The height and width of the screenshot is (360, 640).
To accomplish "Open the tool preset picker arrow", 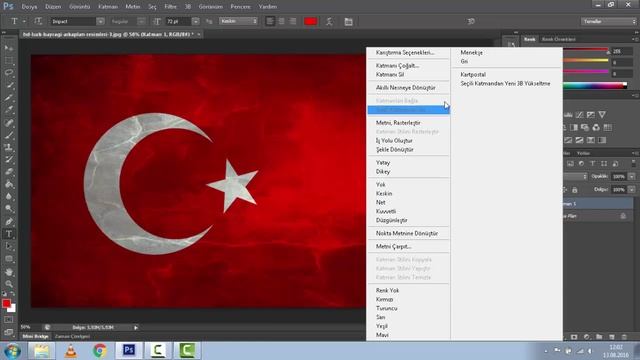I will point(24,21).
